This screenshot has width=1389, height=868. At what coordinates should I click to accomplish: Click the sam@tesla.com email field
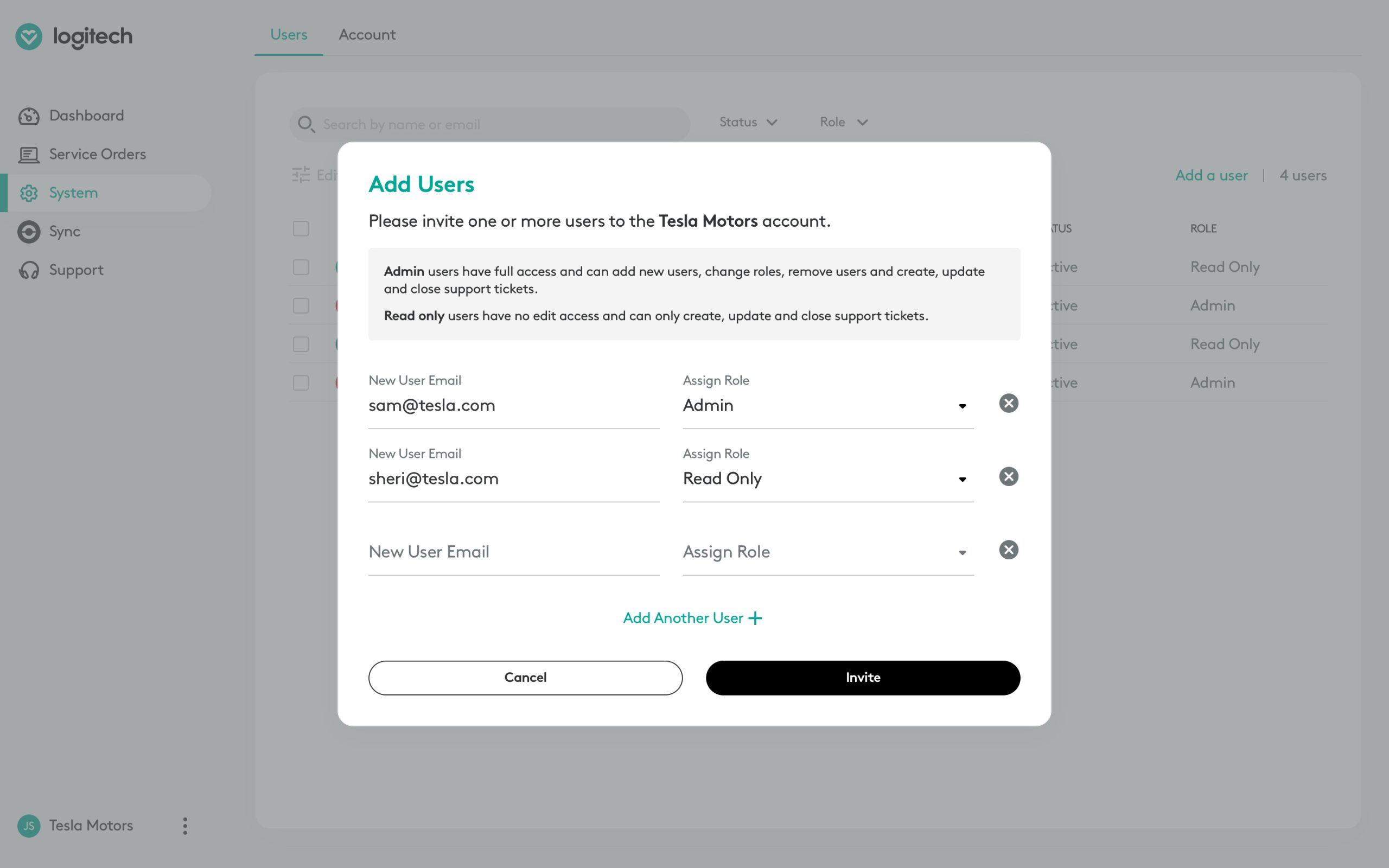coord(514,405)
